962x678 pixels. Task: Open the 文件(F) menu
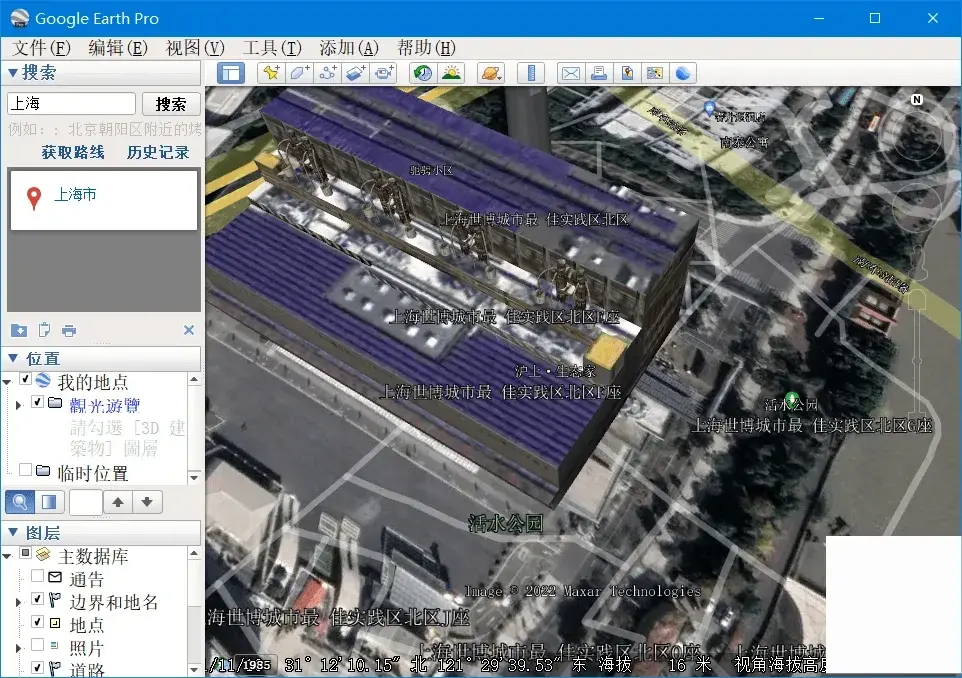click(x=41, y=47)
